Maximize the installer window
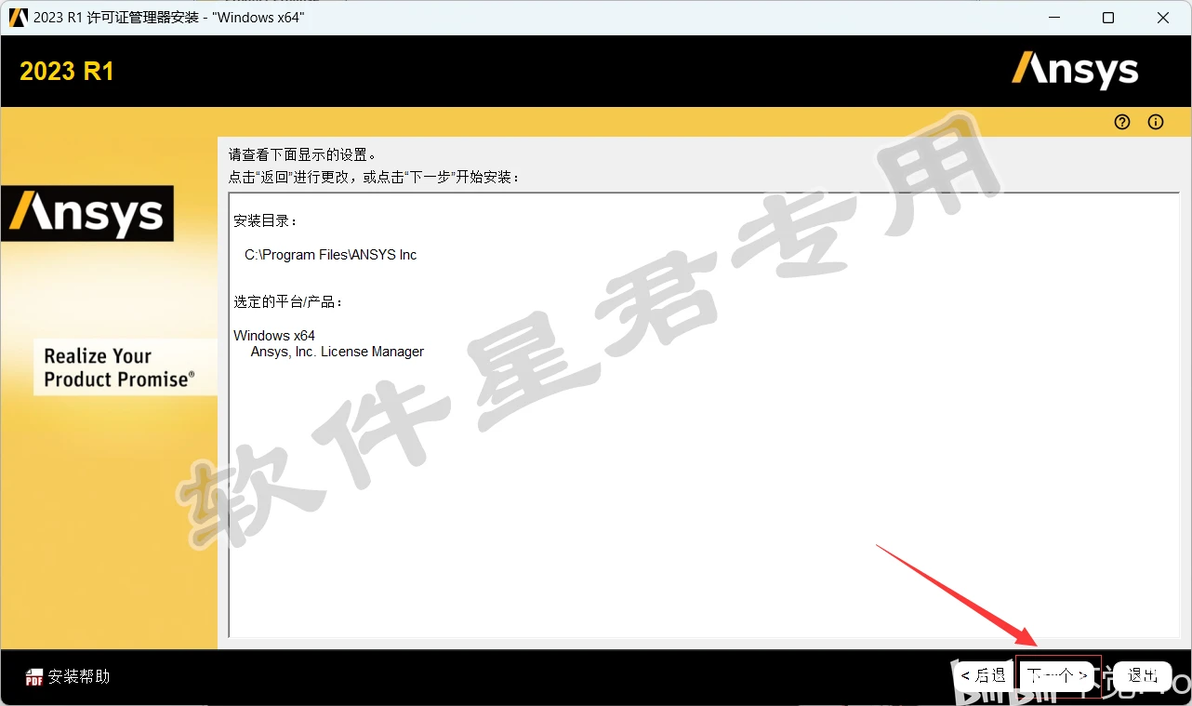This screenshot has width=1192, height=706. (1108, 17)
